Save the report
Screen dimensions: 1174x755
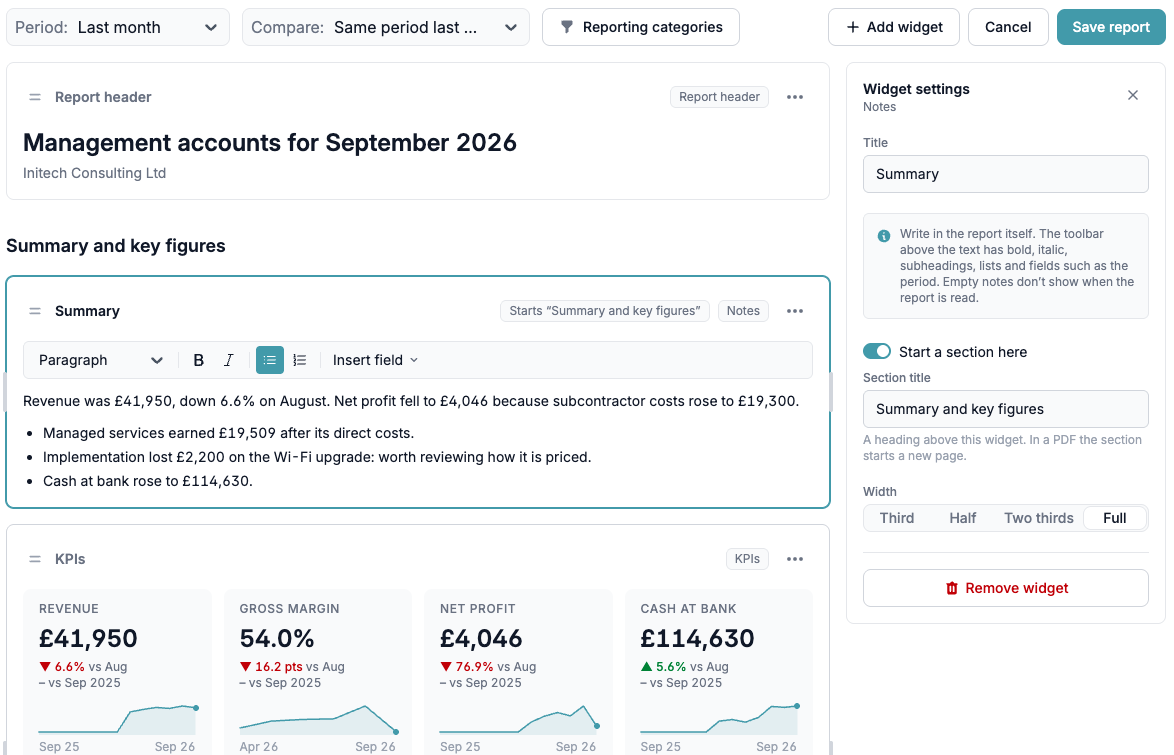[1111, 28]
